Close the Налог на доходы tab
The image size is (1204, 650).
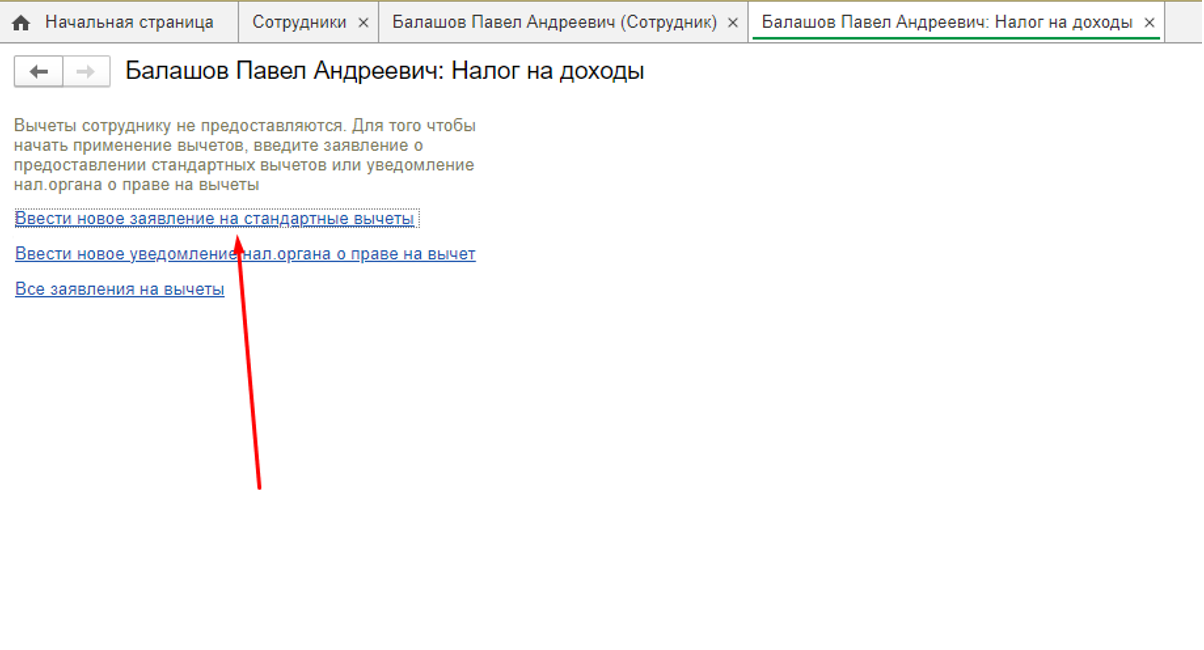coord(1149,22)
